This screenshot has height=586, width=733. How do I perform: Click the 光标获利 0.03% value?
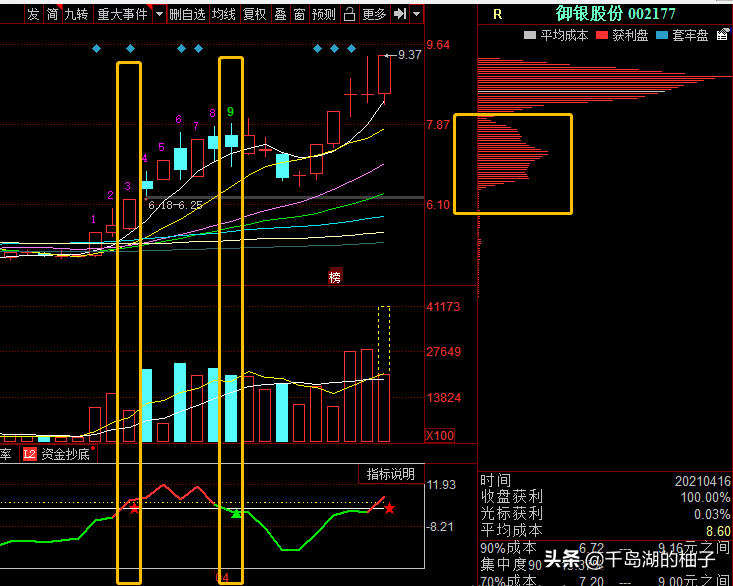point(712,514)
